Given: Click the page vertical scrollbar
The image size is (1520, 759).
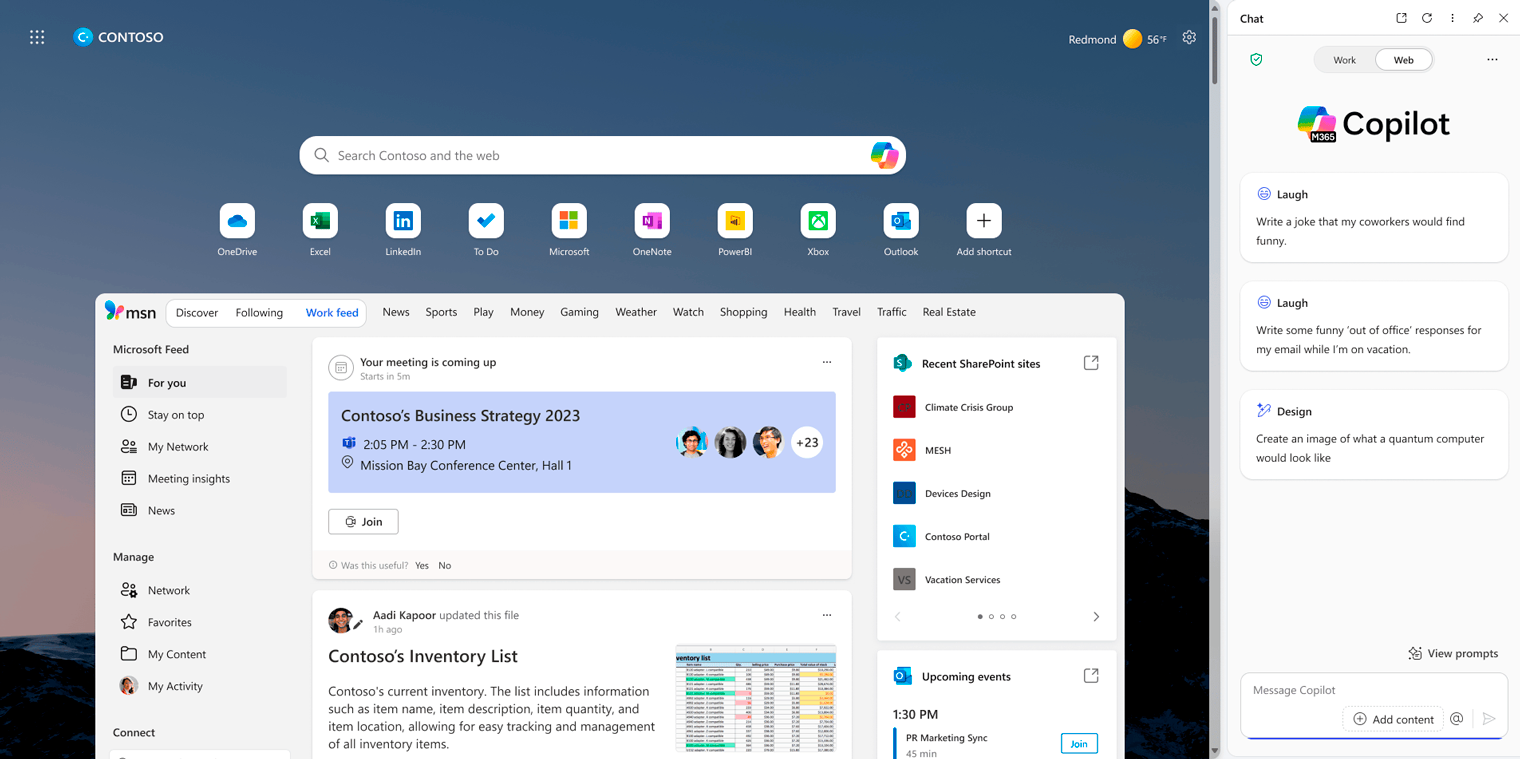Looking at the screenshot, I should tap(1215, 50).
